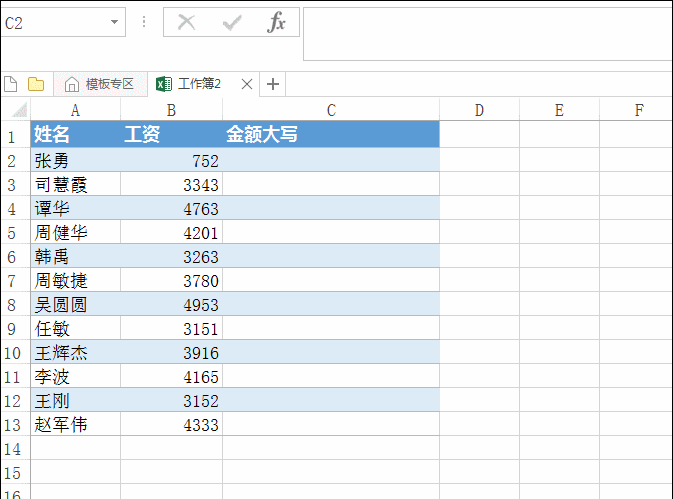
Task: Select the cell containing 王刚
Action: click(x=76, y=400)
